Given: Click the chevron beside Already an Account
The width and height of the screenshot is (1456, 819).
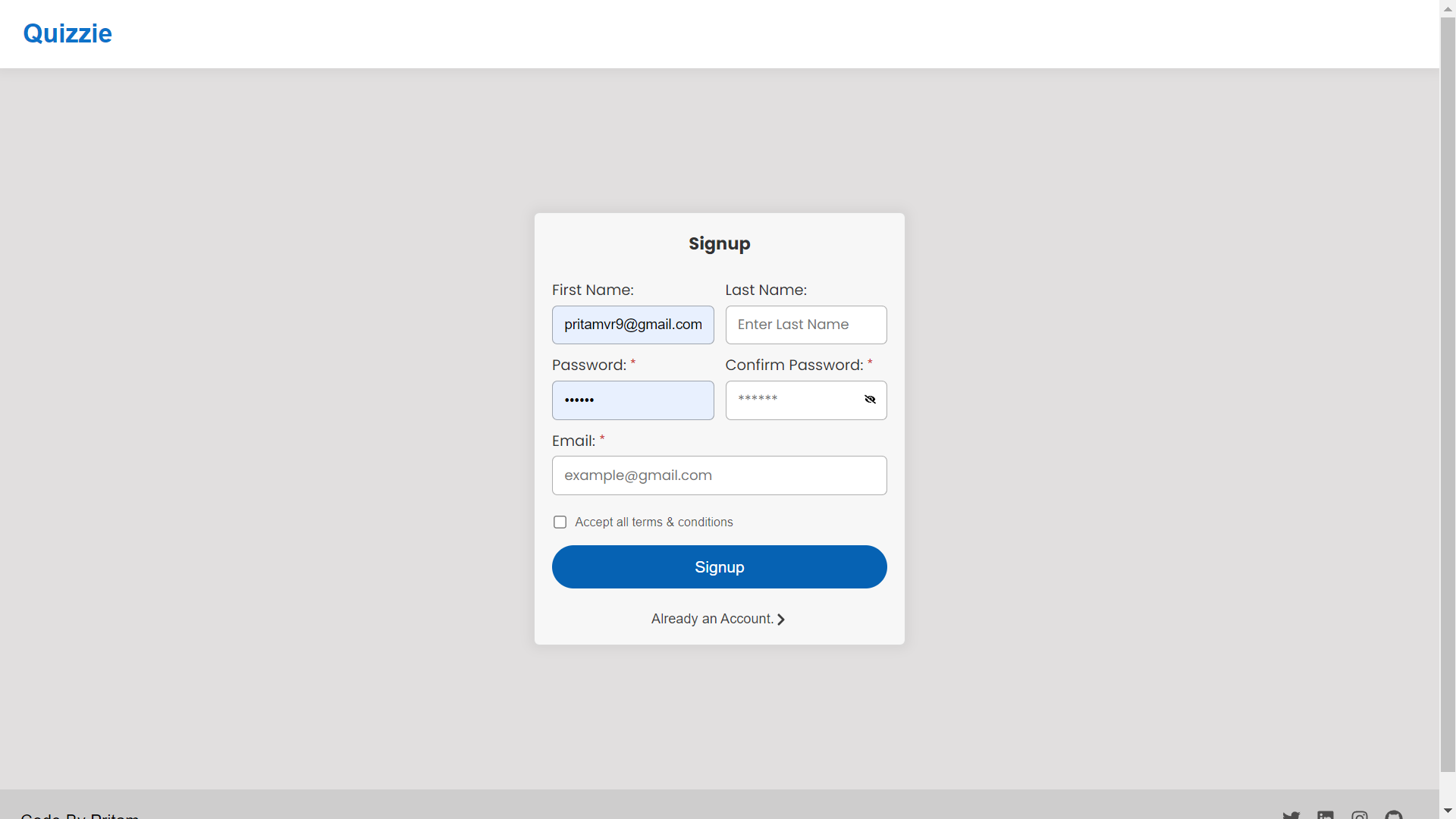Looking at the screenshot, I should coord(781,620).
